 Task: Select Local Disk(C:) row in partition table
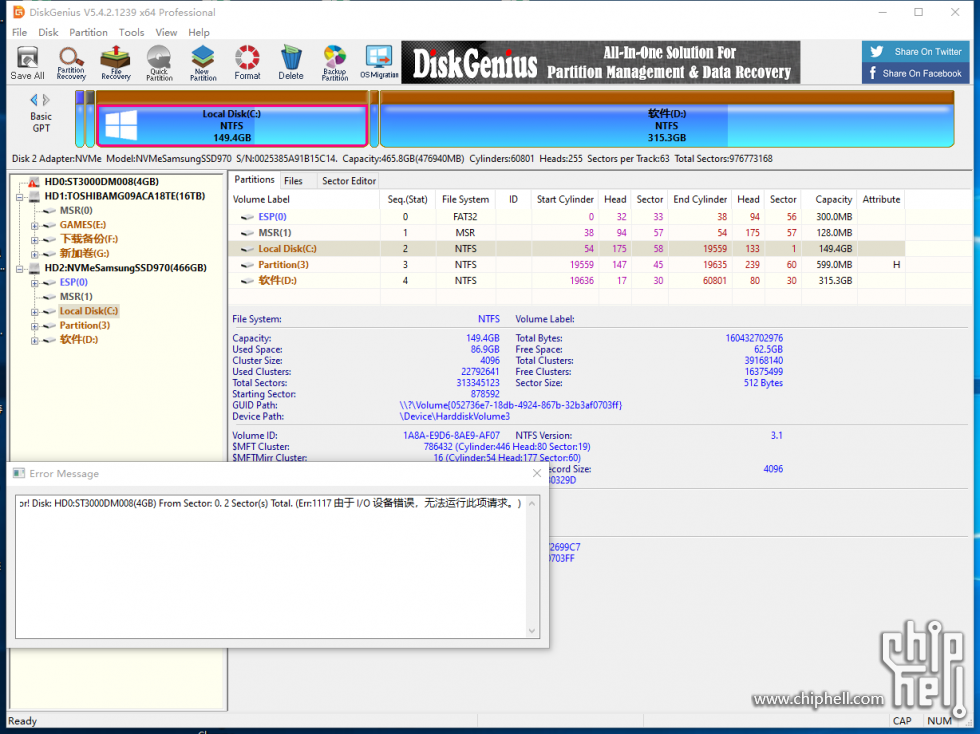pos(568,249)
